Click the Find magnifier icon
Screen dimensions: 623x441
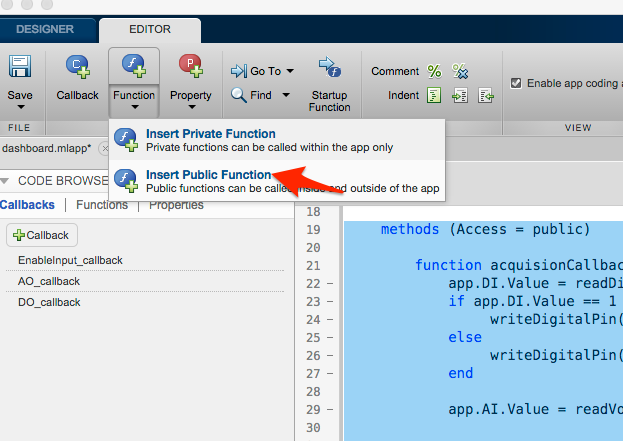point(239,95)
